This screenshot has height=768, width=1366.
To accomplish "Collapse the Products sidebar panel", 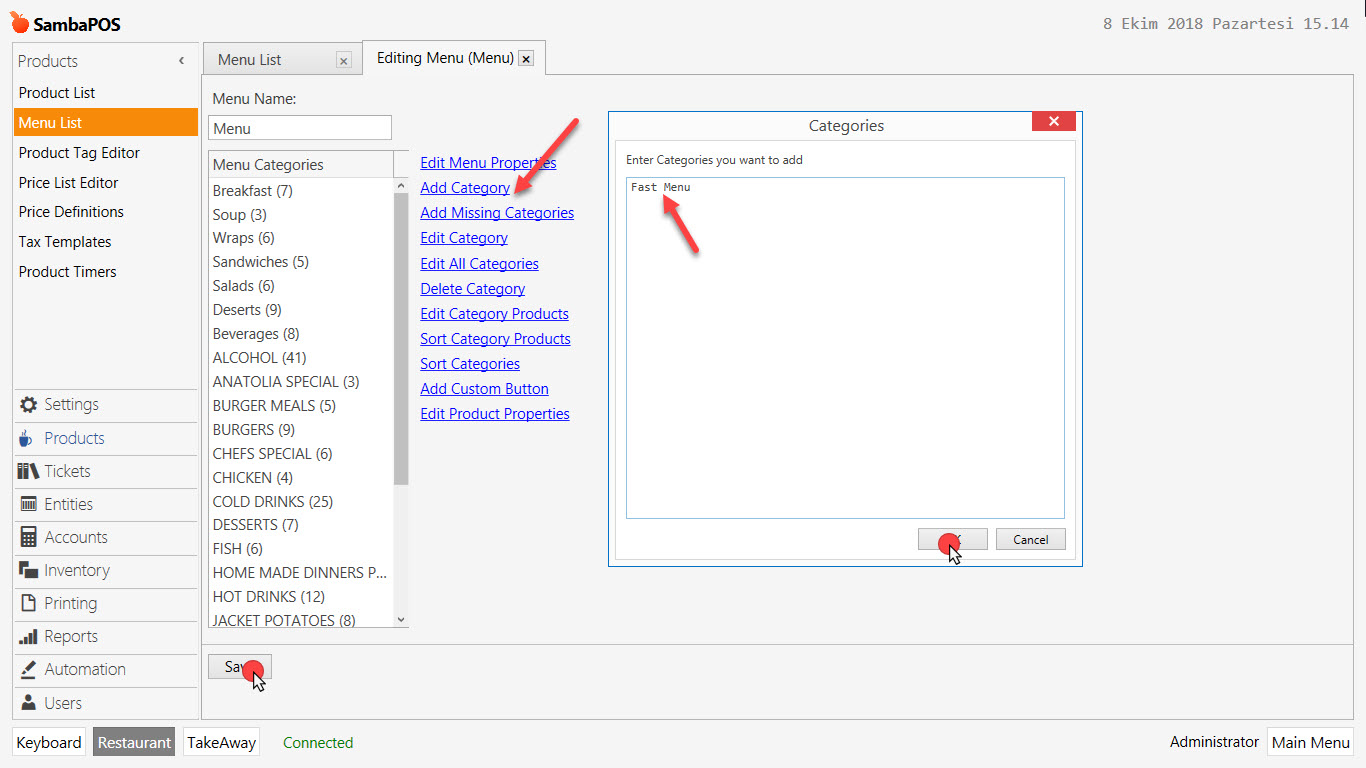I will pyautogui.click(x=181, y=61).
